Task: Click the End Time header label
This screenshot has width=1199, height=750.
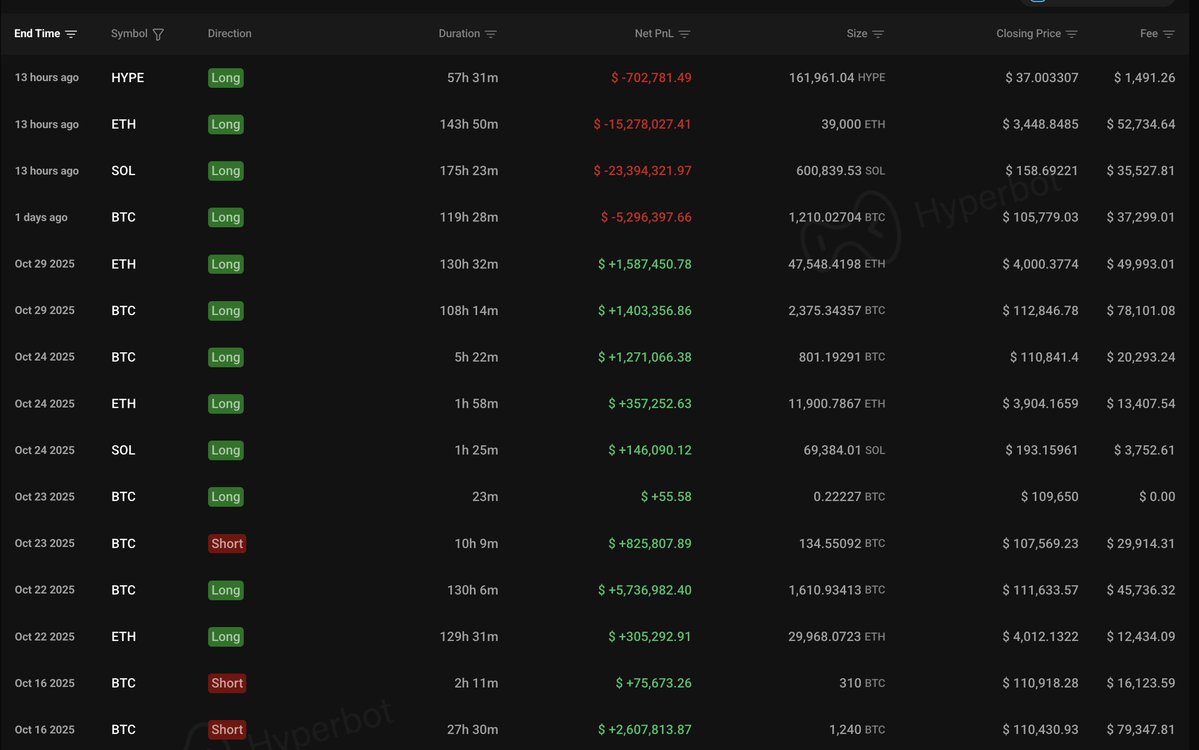Action: click(37, 34)
